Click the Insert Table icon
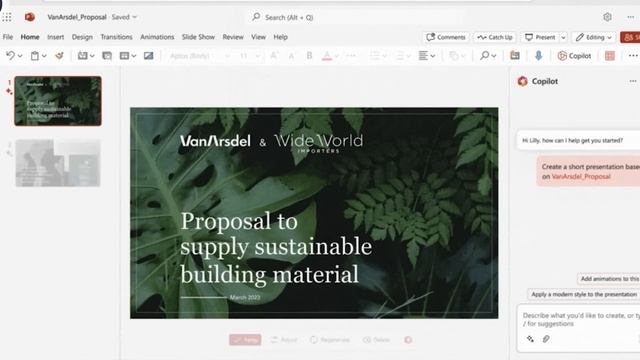Image resolution: width=640 pixels, height=360 pixels. 124,56
